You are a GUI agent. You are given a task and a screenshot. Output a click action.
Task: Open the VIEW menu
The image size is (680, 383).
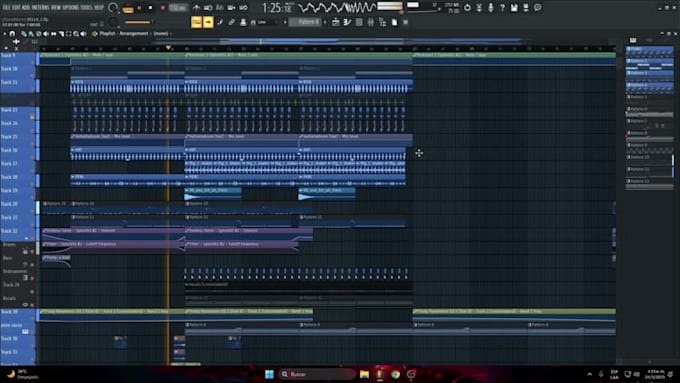(56, 7)
